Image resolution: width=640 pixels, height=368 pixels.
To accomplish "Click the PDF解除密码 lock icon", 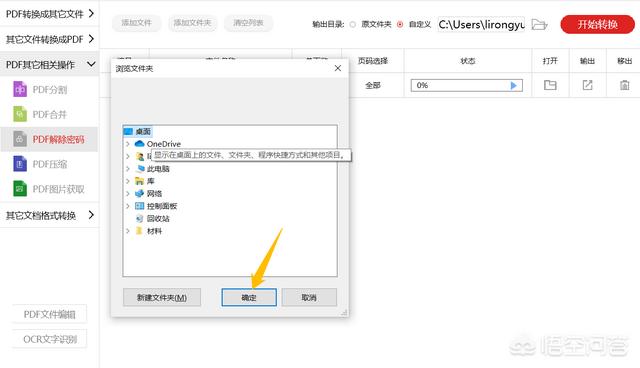I will [20, 139].
